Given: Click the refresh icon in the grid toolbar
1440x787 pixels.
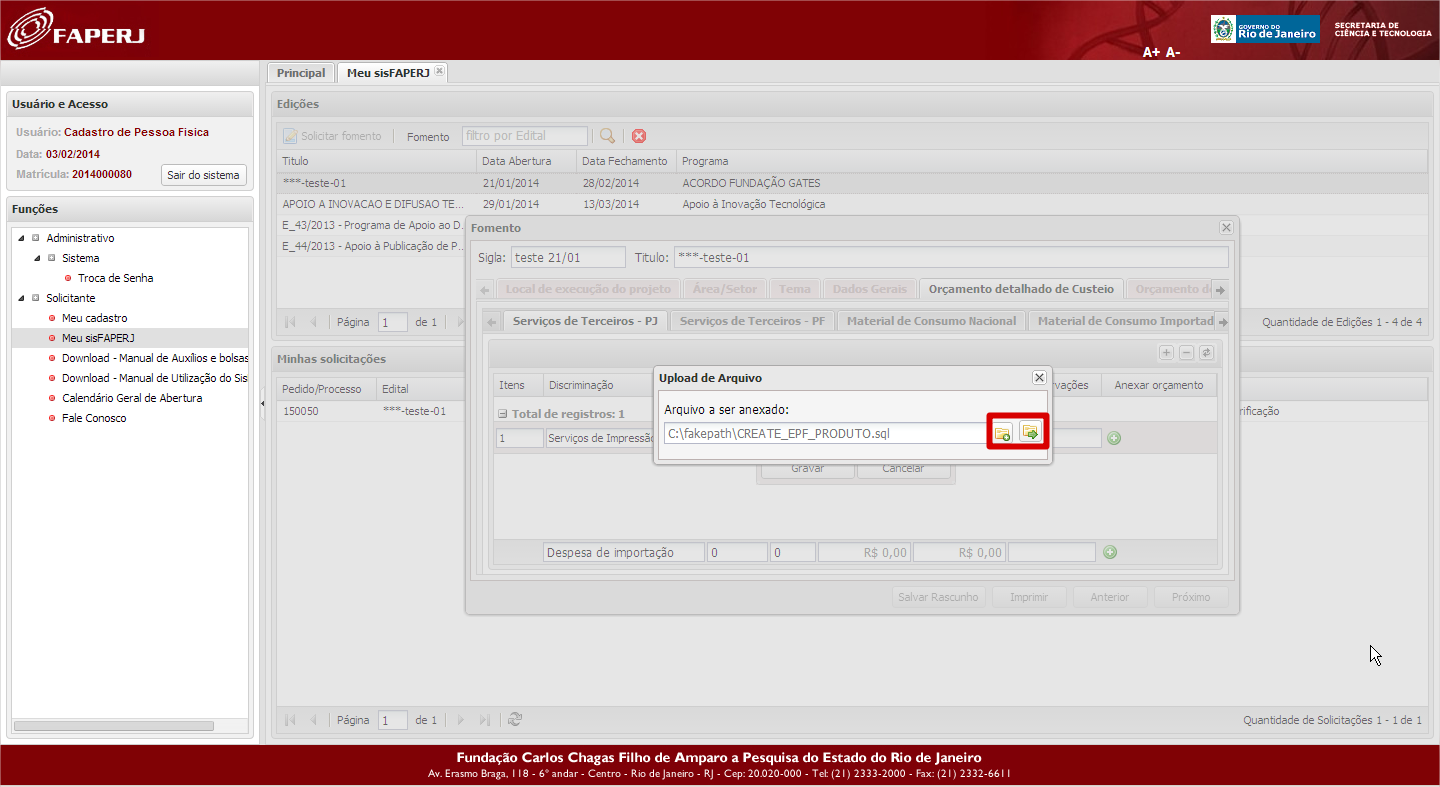Looking at the screenshot, I should coord(1206,353).
